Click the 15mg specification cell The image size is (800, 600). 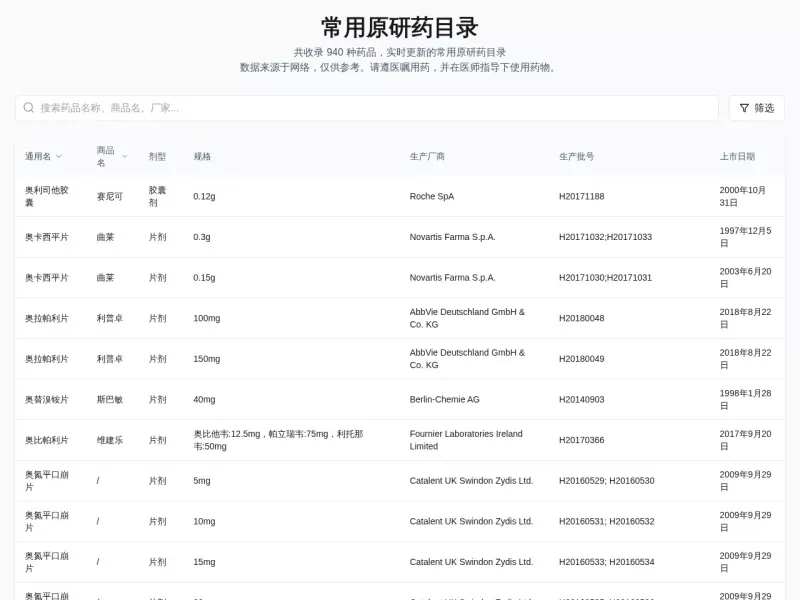(204, 562)
